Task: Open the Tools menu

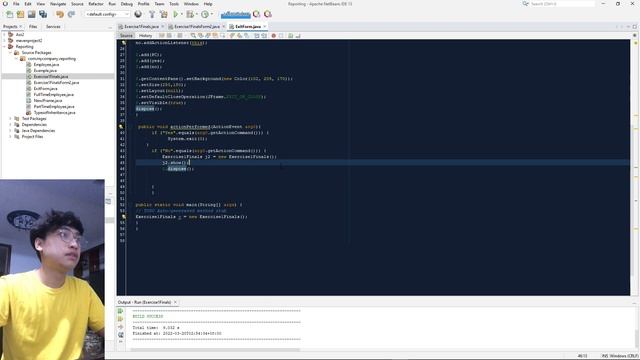Action: 174,4
